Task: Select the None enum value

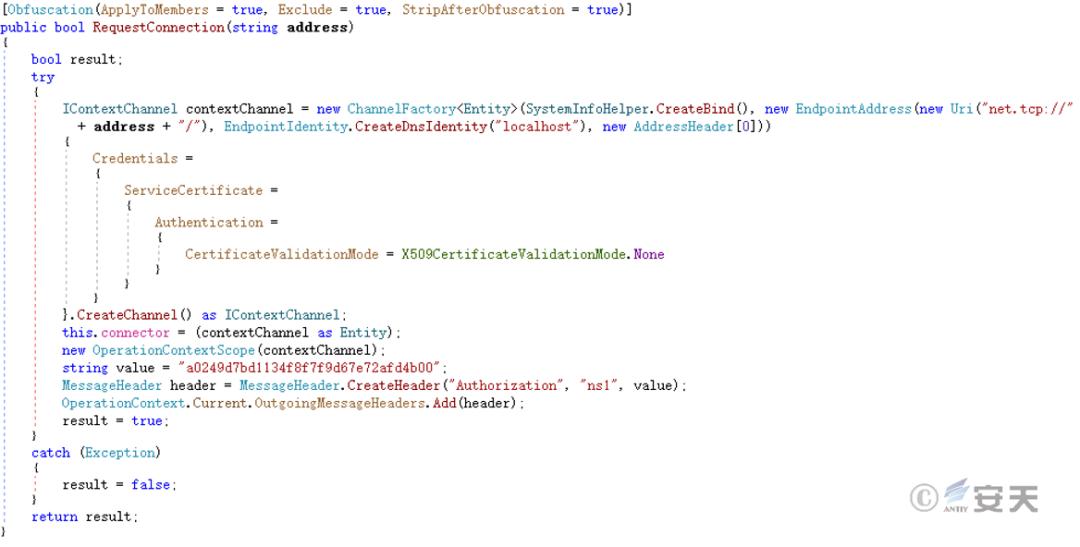Action: pyautogui.click(x=649, y=254)
